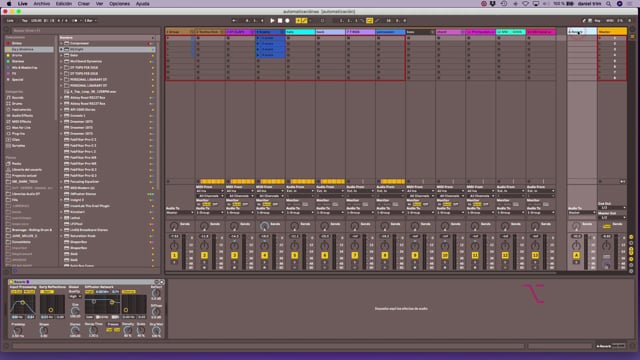Image resolution: width=640 pixels, height=360 pixels.
Task: Expand the Compressor item in browser
Action: tap(61, 43)
